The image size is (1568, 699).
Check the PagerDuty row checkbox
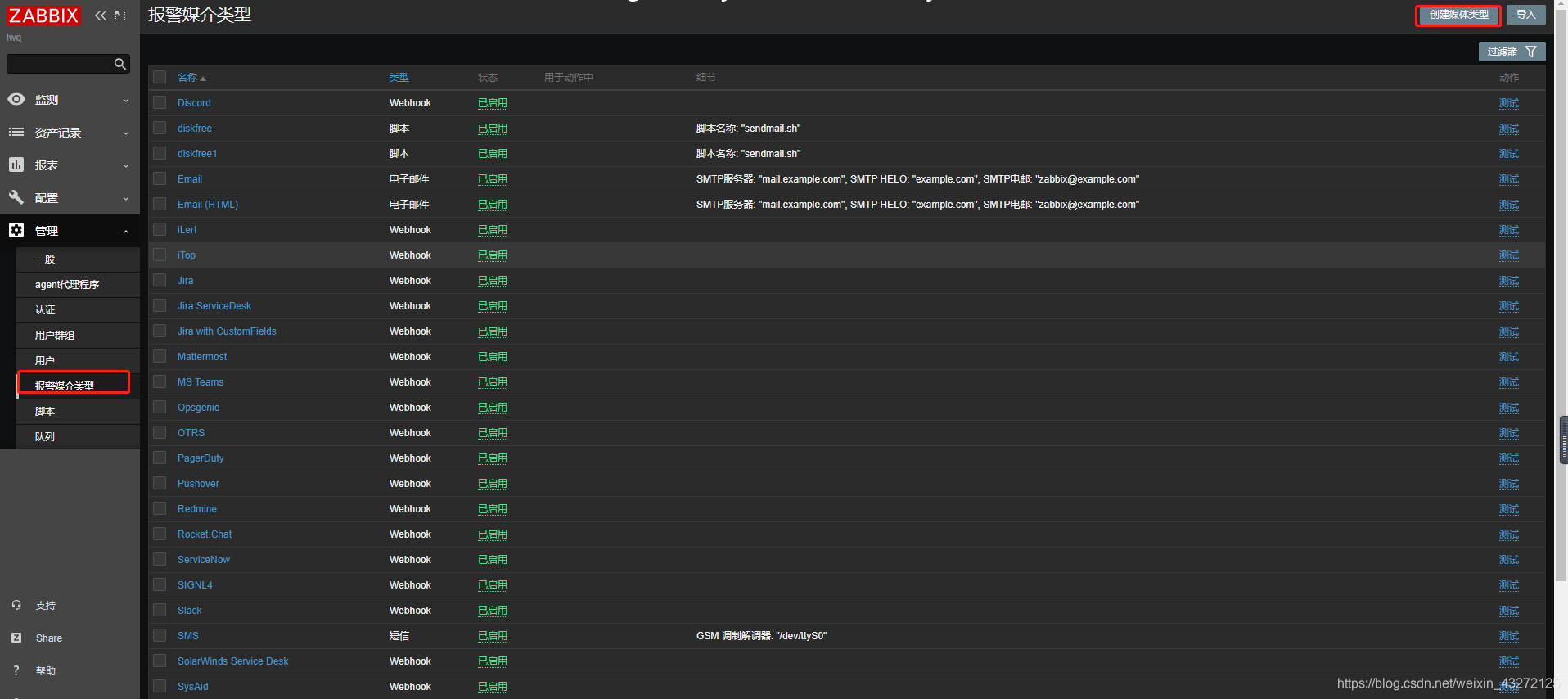[160, 458]
